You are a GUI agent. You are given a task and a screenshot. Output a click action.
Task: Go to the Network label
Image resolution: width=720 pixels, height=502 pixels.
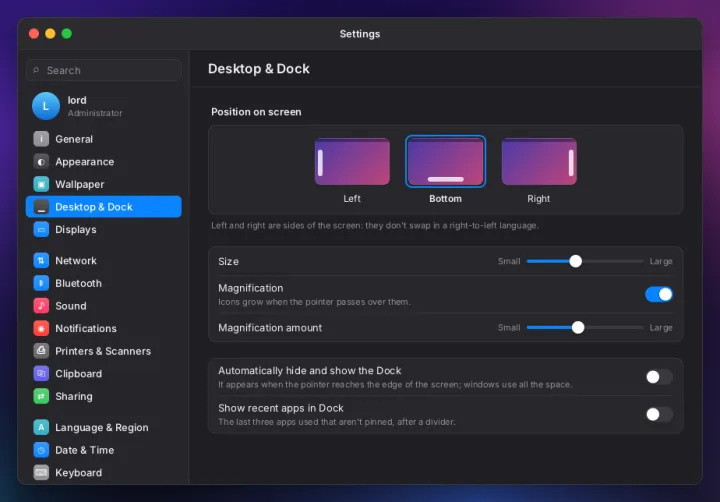click(76, 260)
